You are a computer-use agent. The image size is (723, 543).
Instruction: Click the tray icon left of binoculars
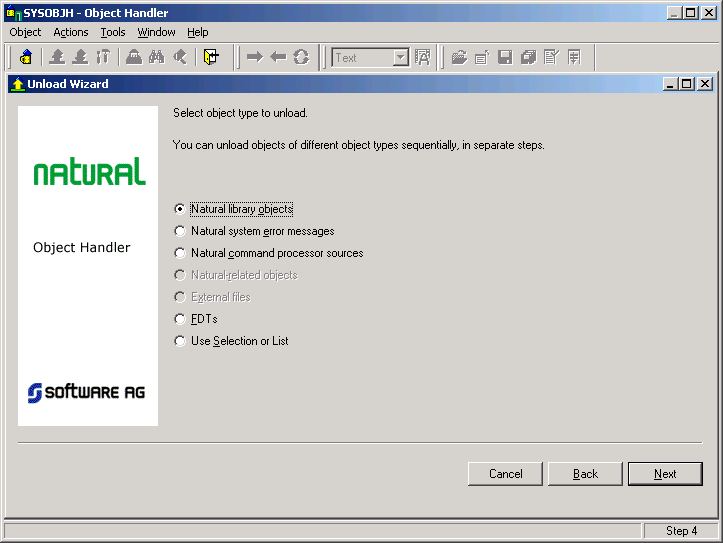134,57
